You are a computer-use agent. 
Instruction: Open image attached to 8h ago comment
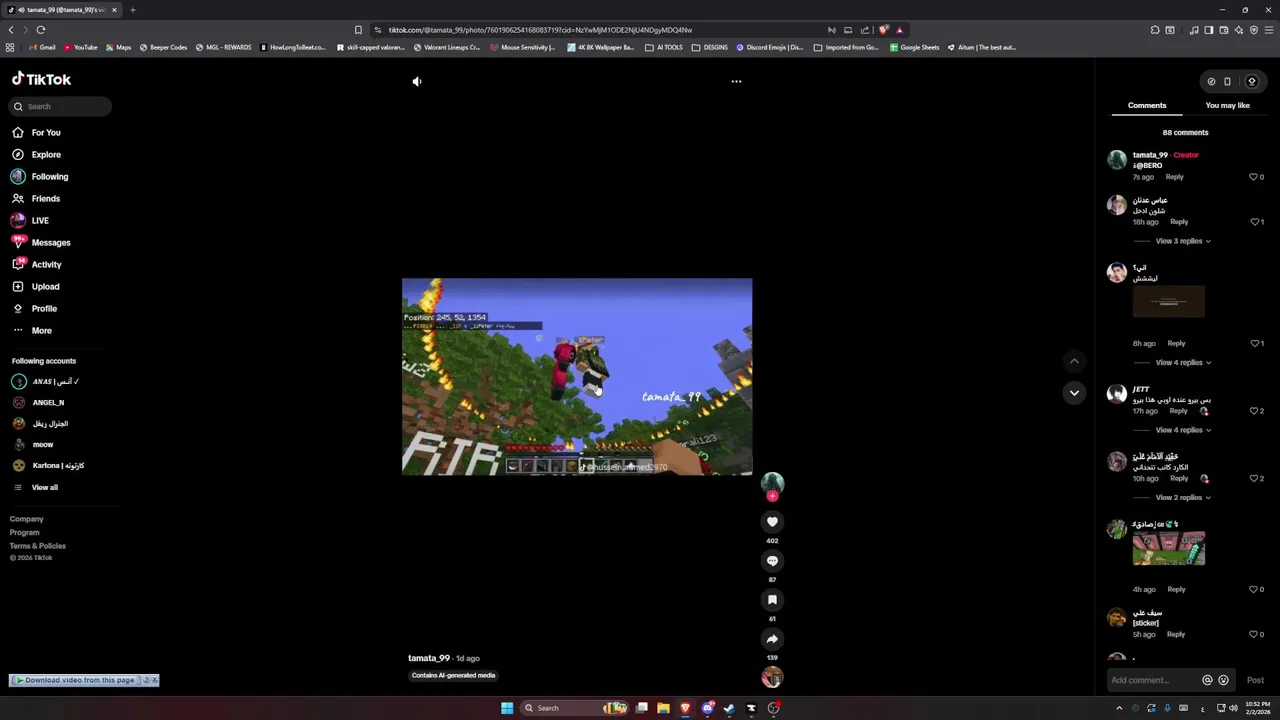click(1168, 301)
